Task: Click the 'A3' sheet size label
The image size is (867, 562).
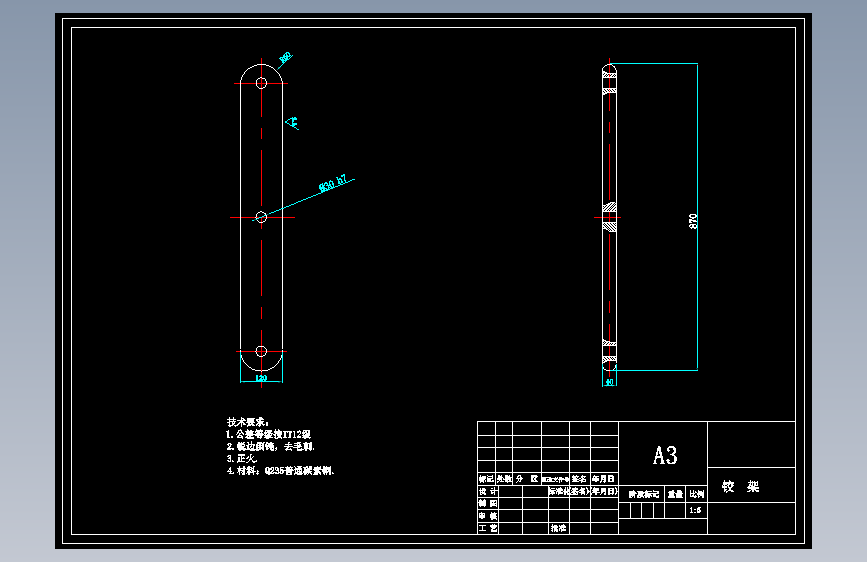Action: point(665,456)
